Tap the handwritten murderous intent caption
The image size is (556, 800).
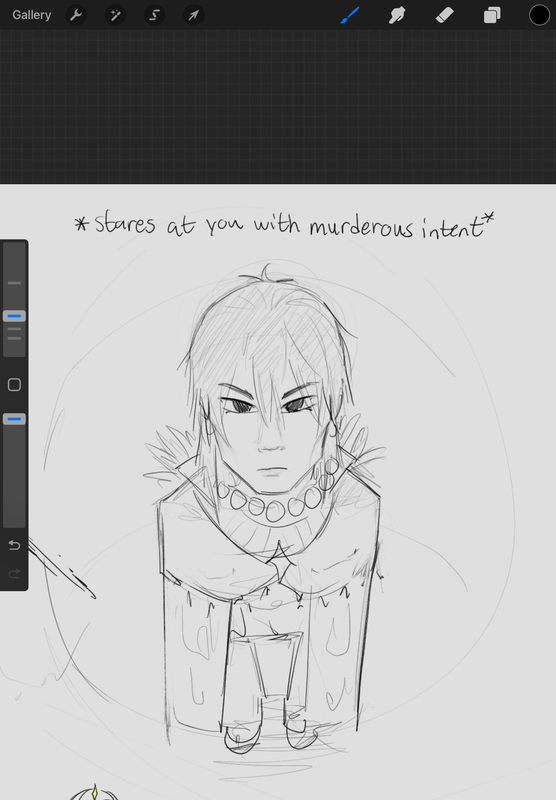click(x=284, y=224)
